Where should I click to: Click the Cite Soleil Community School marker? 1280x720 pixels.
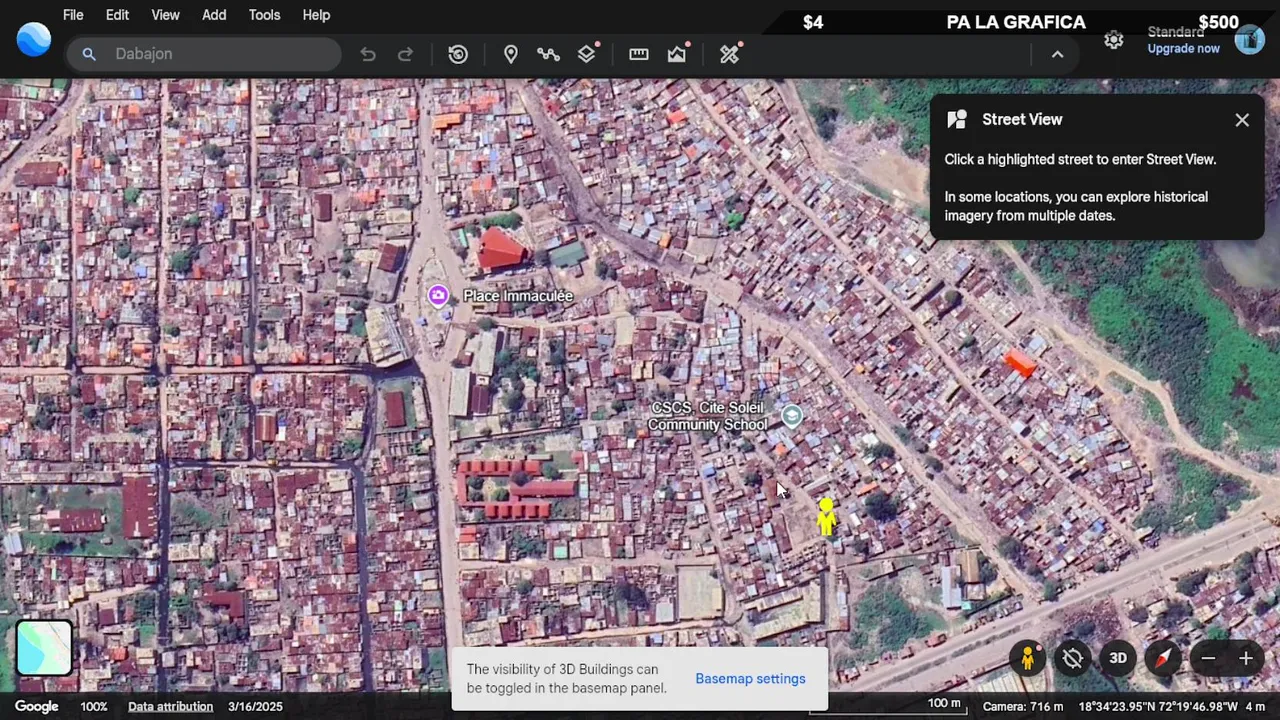point(792,416)
